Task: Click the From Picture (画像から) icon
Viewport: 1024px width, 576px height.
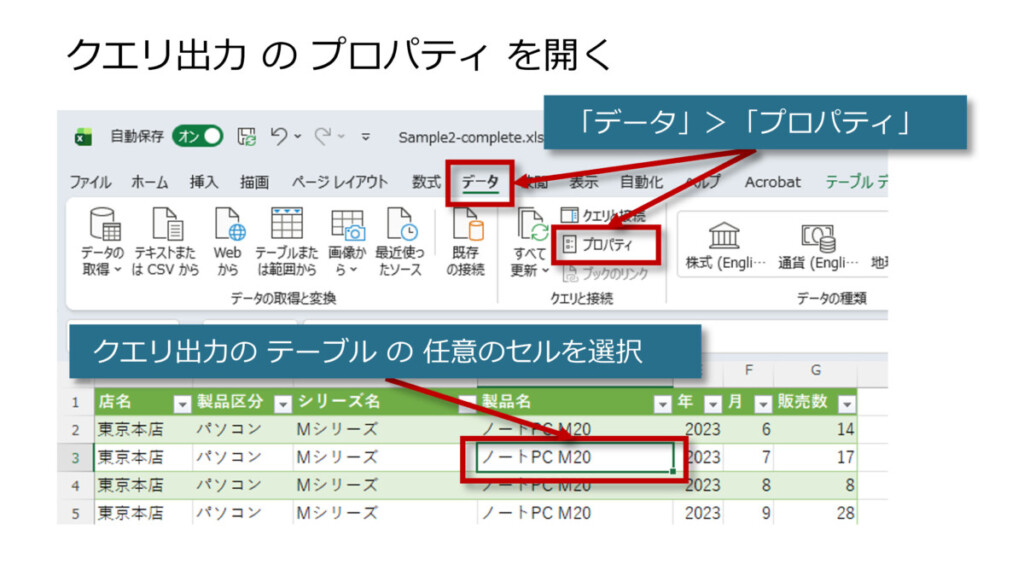Action: click(x=347, y=230)
